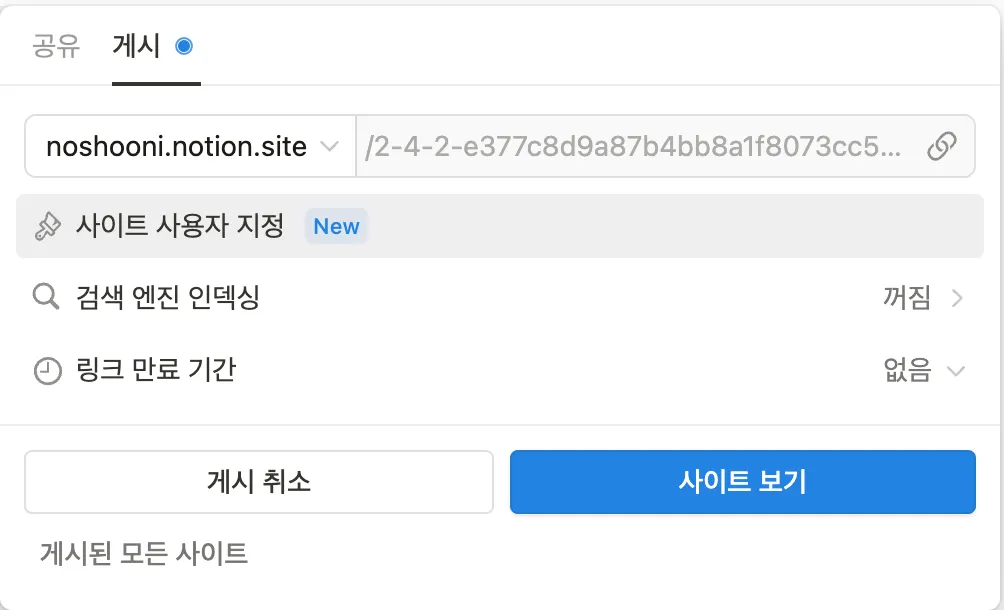Click the 게시 취소 unpublish button
The width and height of the screenshot is (1004, 610).
click(259, 482)
